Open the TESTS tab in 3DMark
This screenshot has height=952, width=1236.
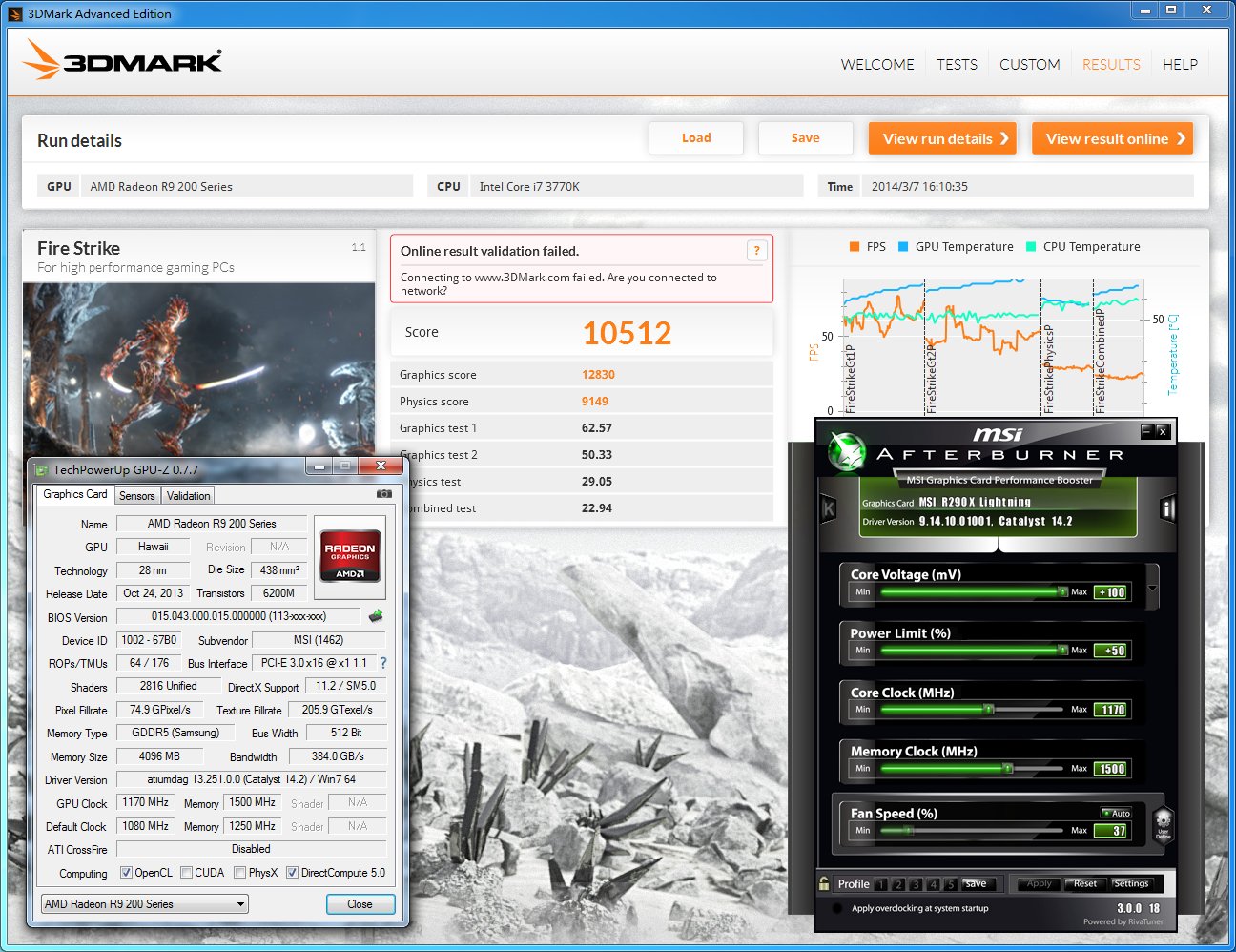point(957,64)
